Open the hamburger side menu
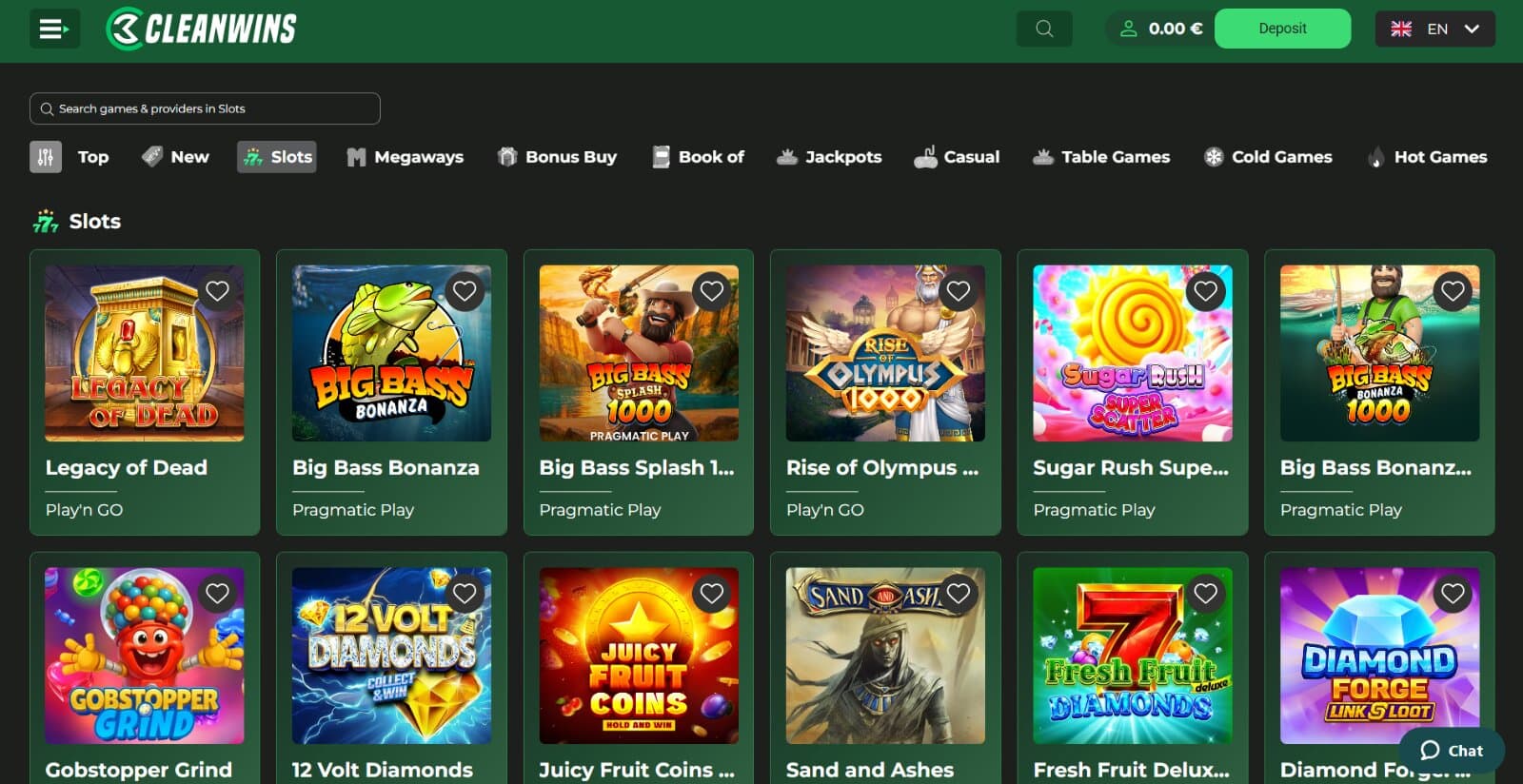This screenshot has height=784, width=1523. (x=54, y=29)
